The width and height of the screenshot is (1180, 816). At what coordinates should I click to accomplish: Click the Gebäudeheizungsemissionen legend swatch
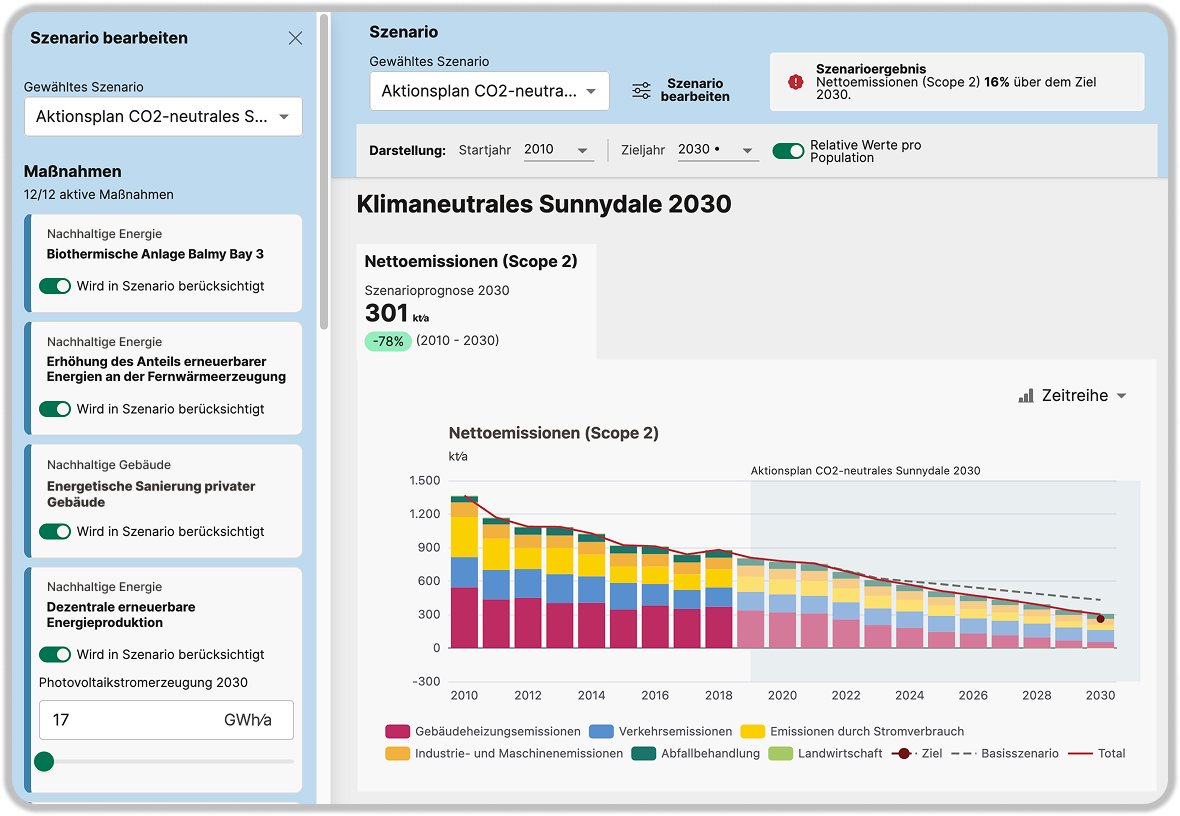[397, 732]
